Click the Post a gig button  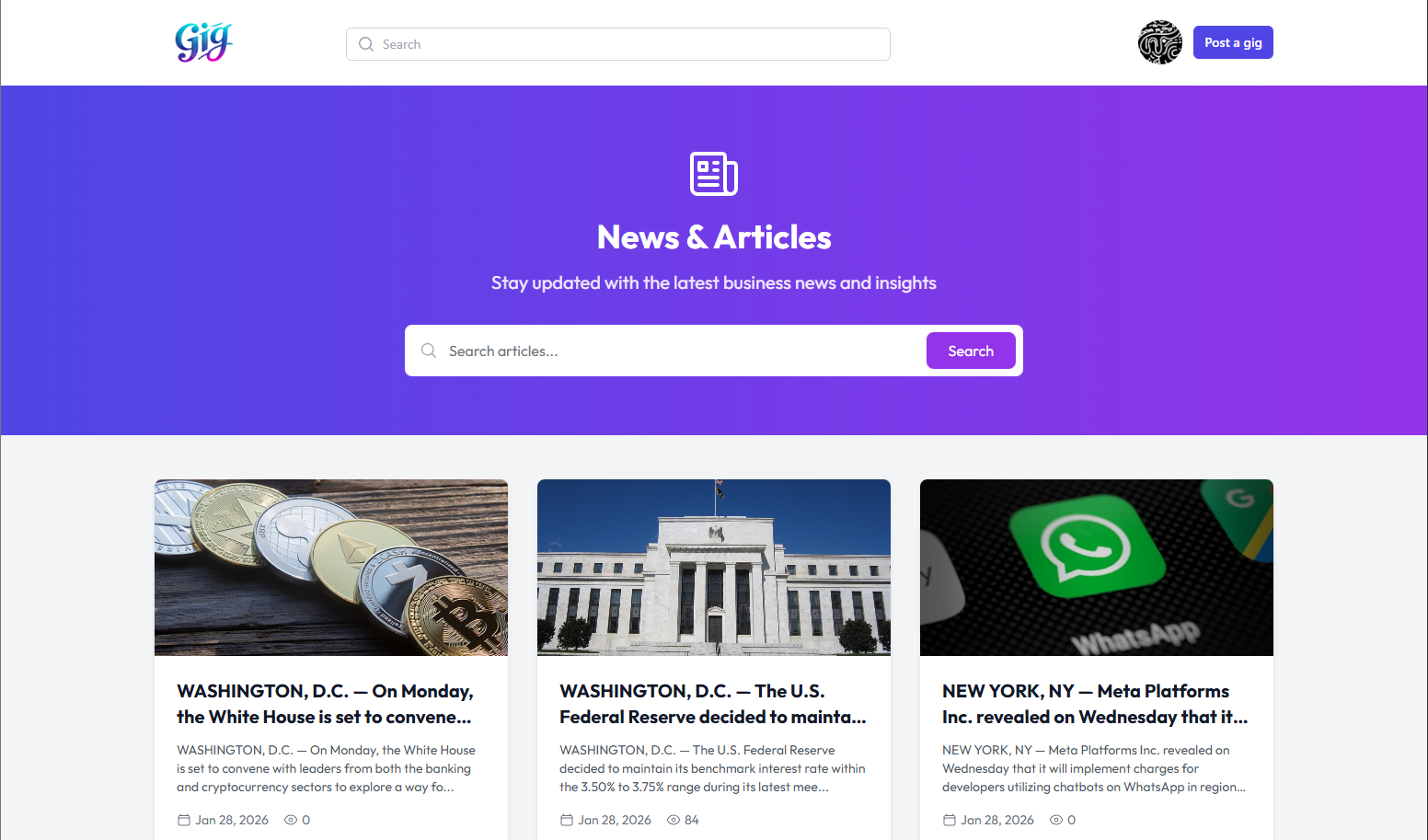(1233, 42)
